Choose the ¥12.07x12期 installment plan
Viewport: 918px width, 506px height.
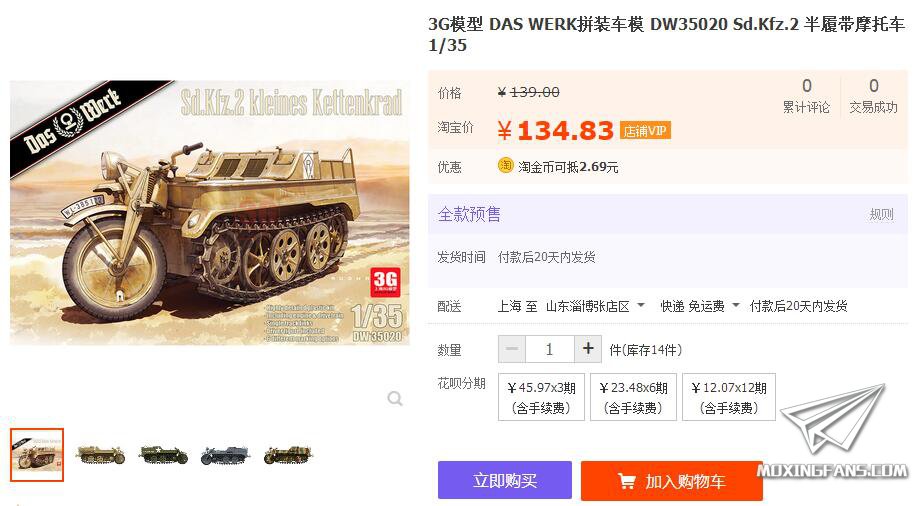pos(729,397)
